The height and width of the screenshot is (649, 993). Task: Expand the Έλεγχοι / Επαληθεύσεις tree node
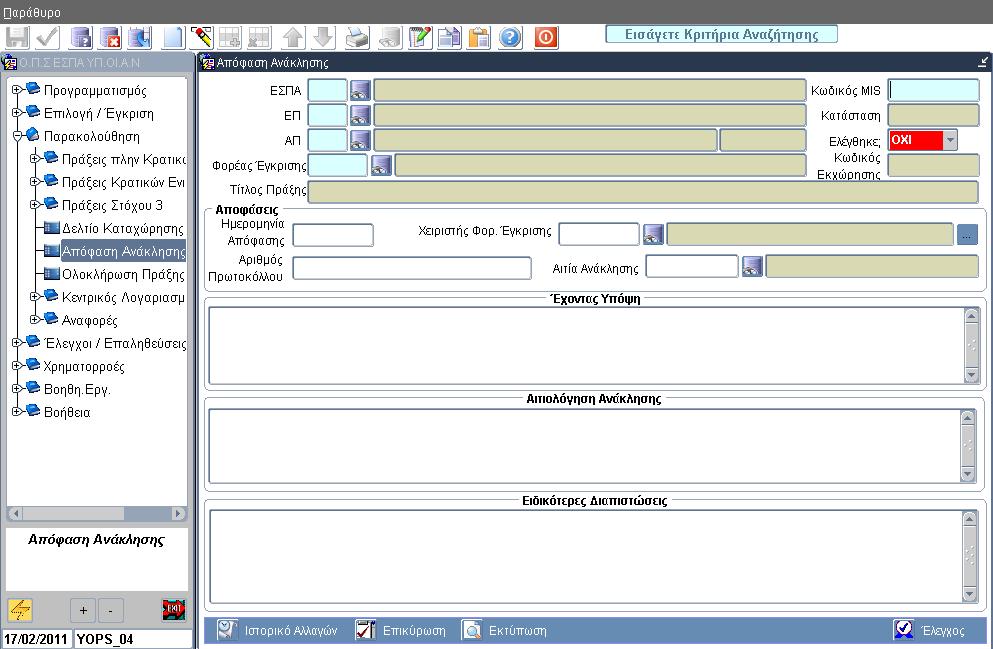(x=17, y=343)
